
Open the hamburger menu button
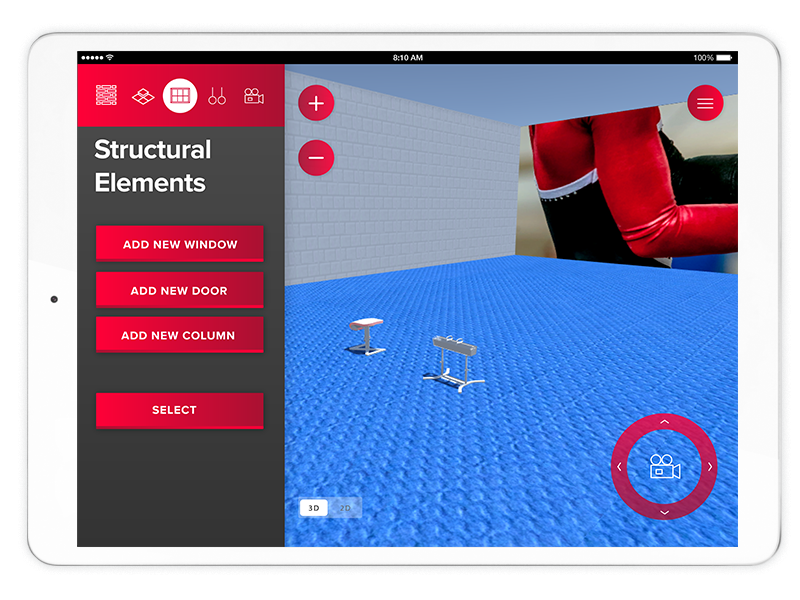(x=705, y=103)
